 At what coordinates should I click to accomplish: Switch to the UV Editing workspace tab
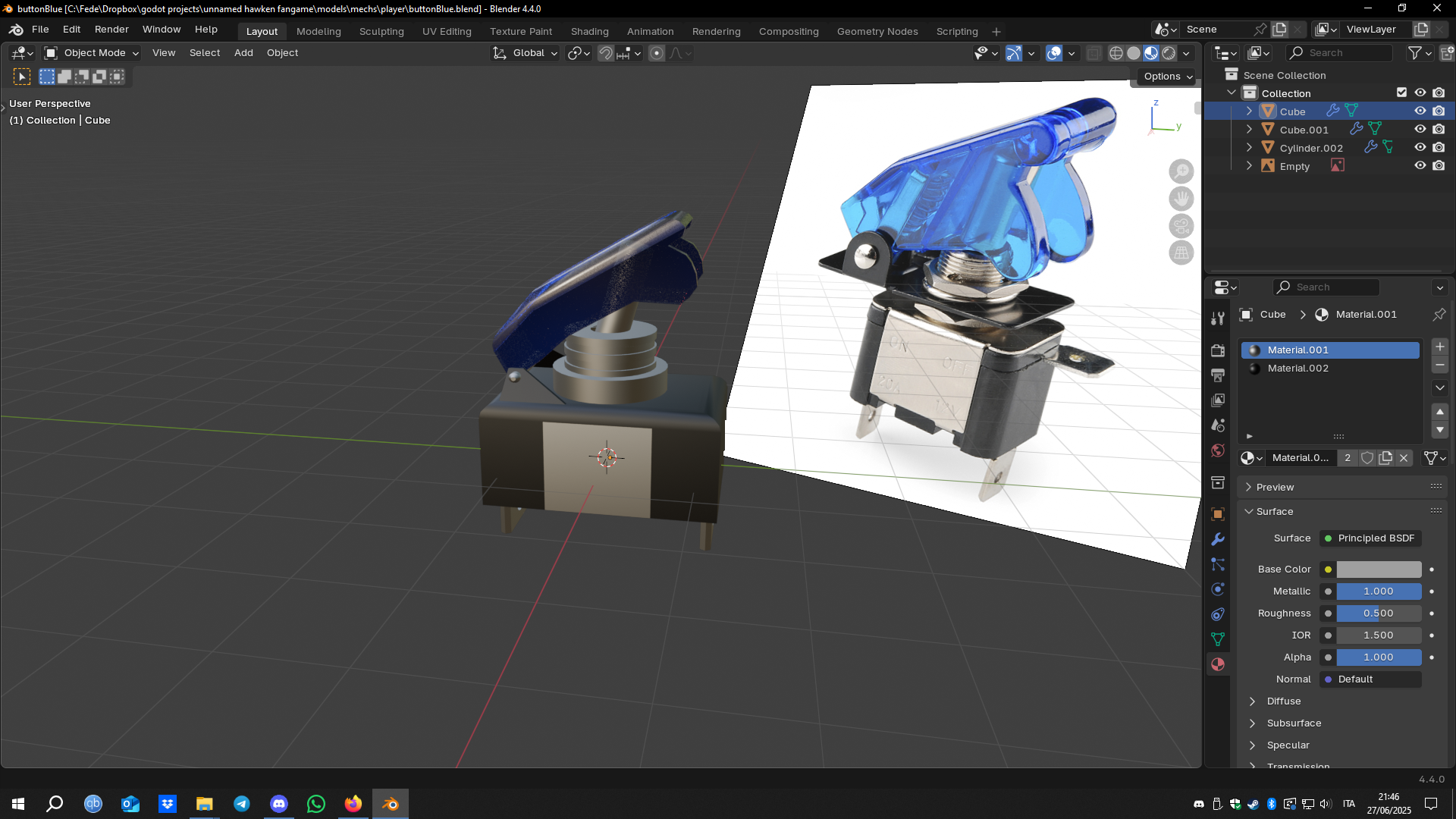(x=447, y=32)
